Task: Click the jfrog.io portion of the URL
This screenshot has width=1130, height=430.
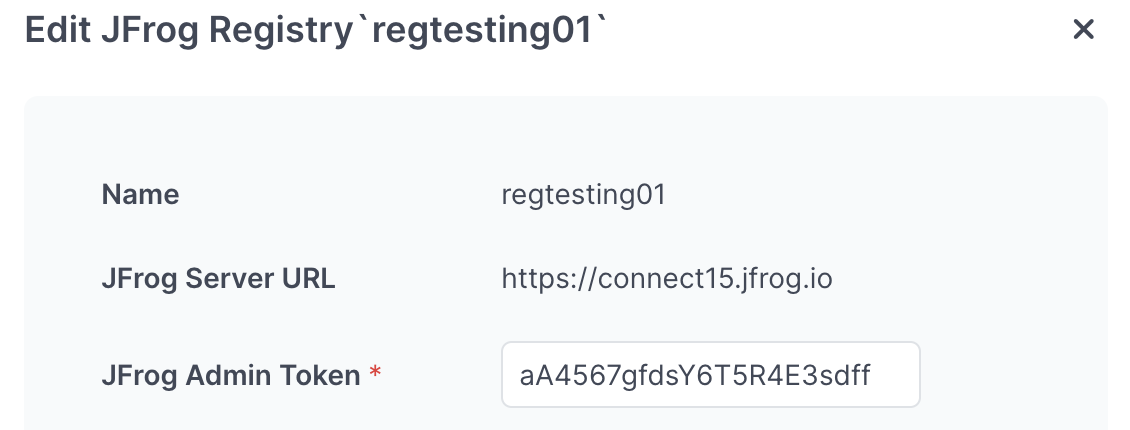Action: pos(788,278)
